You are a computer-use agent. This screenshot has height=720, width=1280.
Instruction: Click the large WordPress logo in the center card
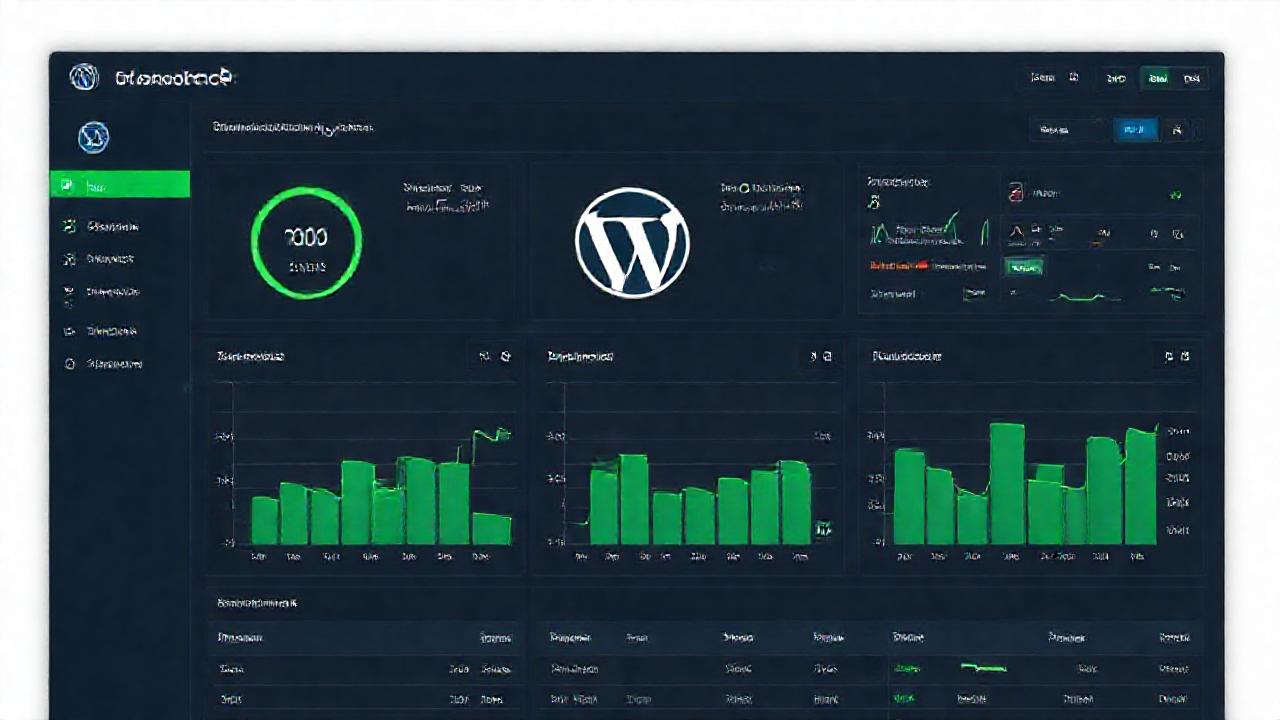pos(632,242)
